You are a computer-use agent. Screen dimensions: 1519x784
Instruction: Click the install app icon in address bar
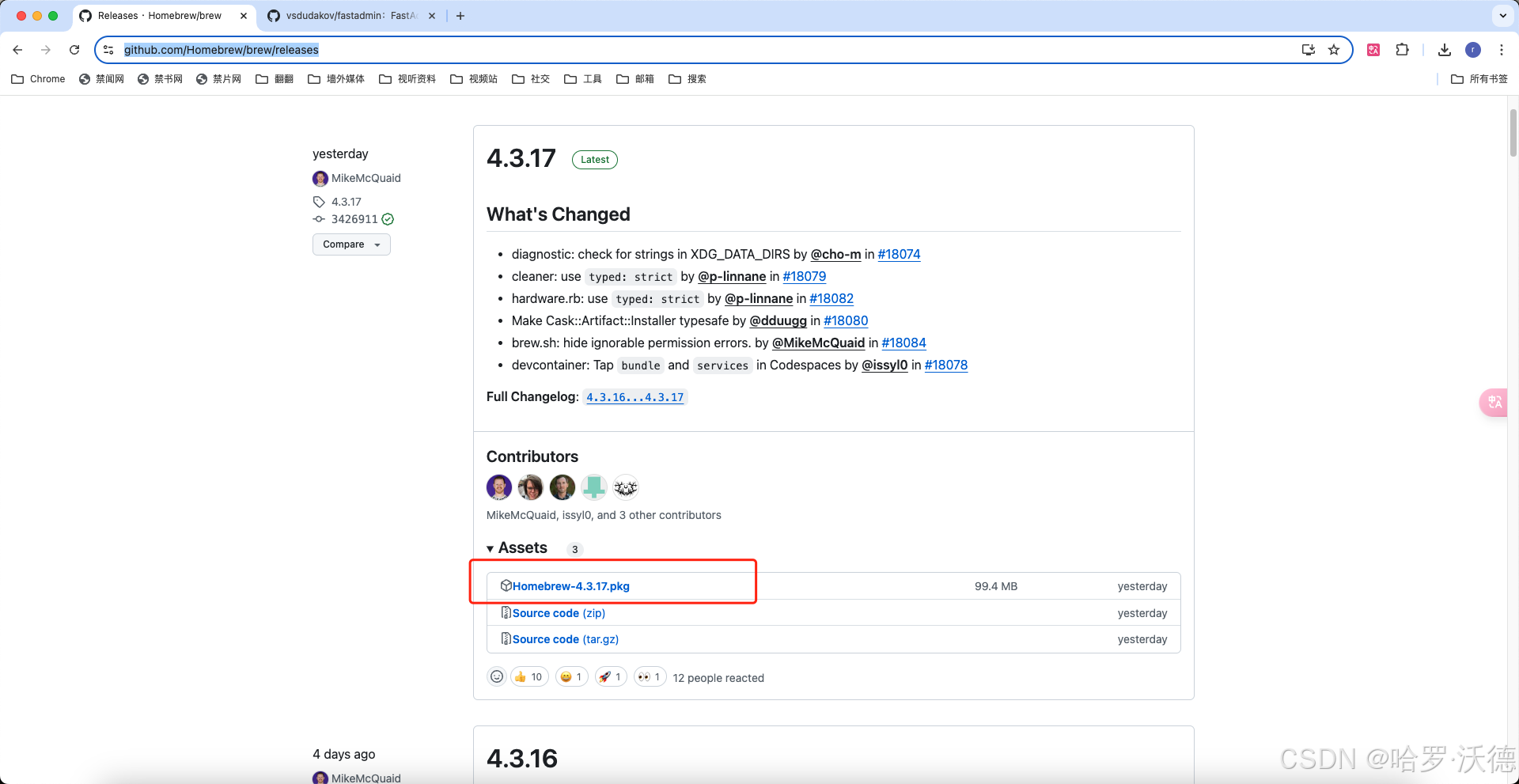pos(1309,50)
